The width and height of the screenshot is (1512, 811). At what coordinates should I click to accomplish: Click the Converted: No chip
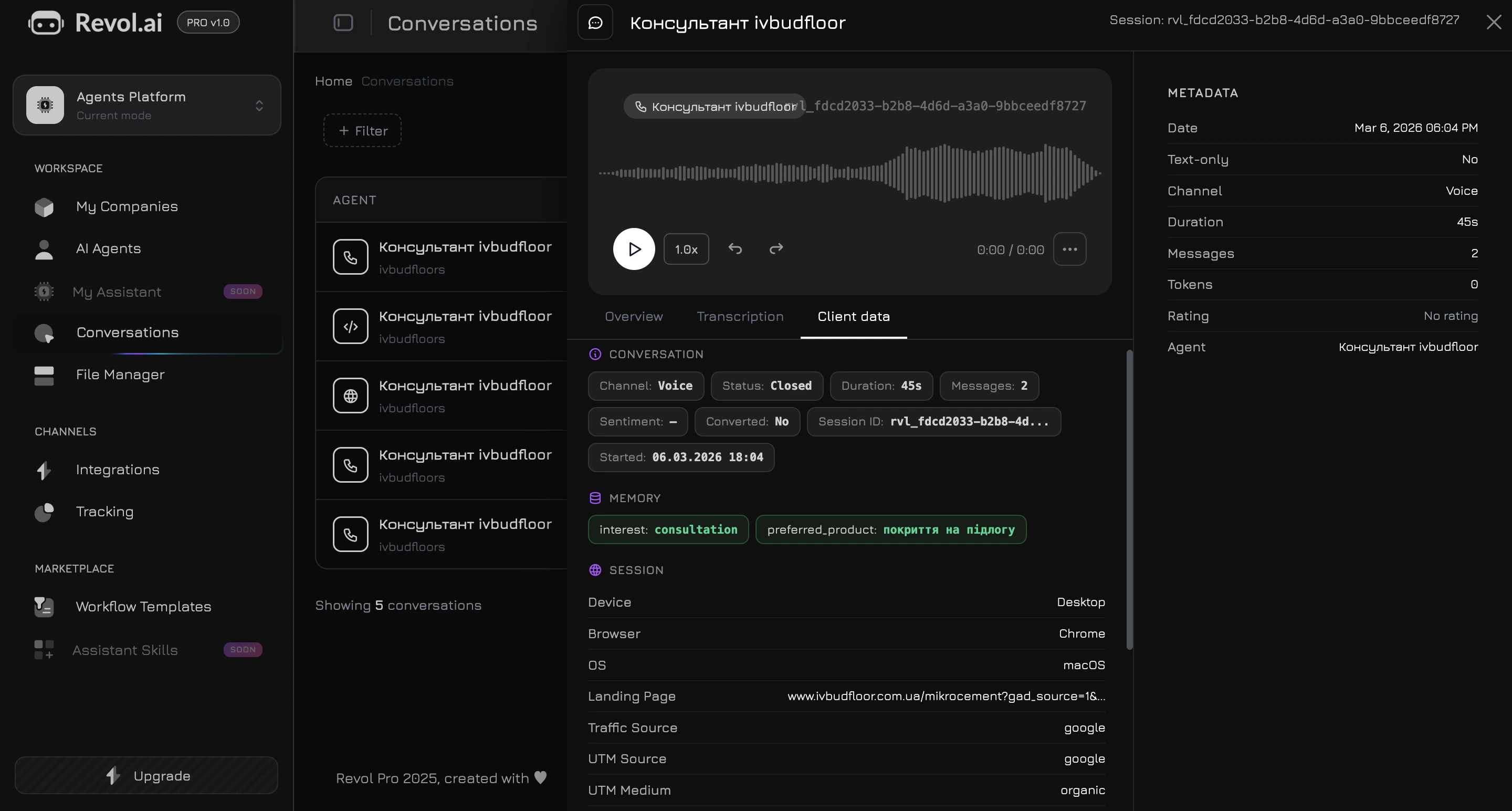[x=747, y=422]
